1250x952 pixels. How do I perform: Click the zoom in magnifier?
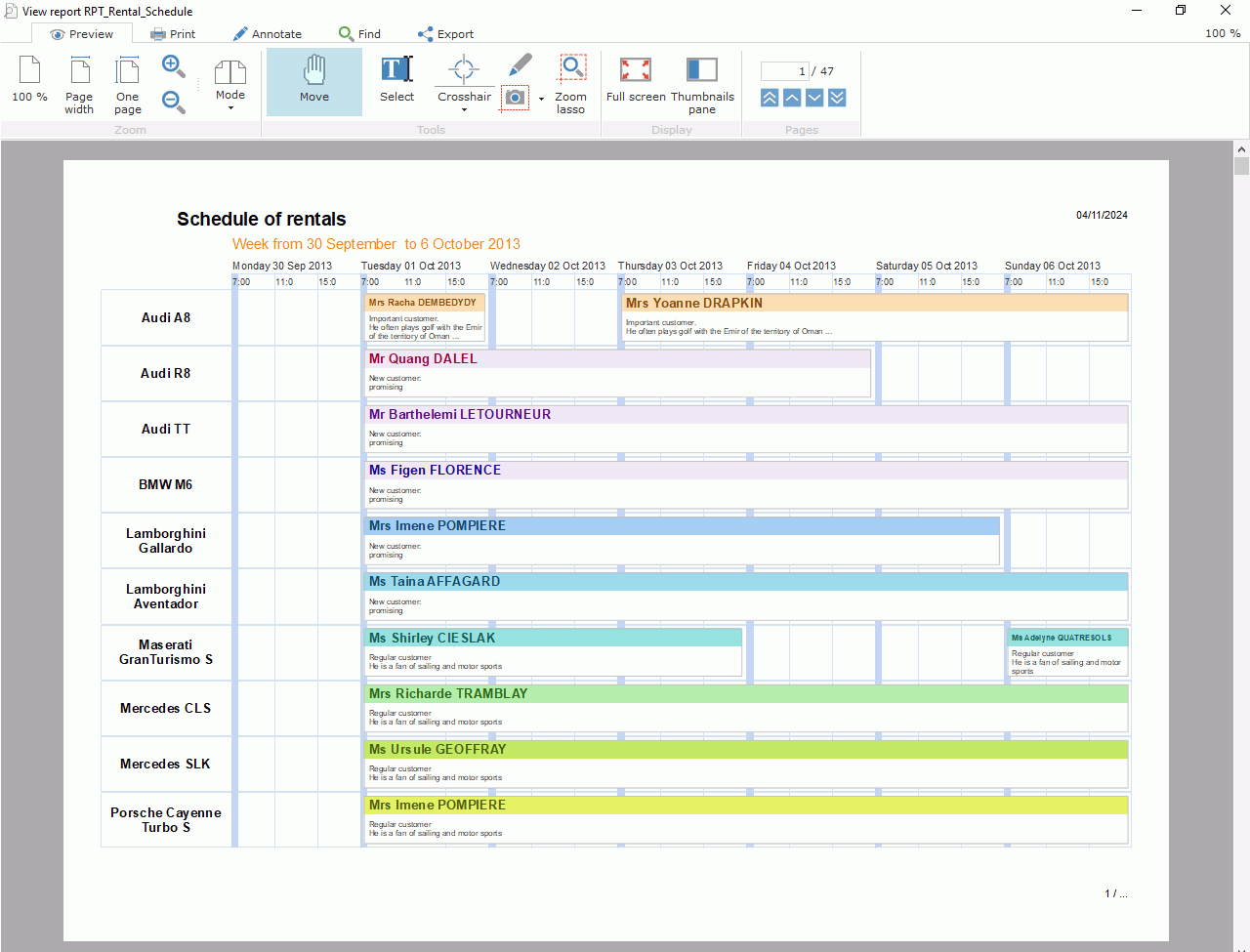174,66
